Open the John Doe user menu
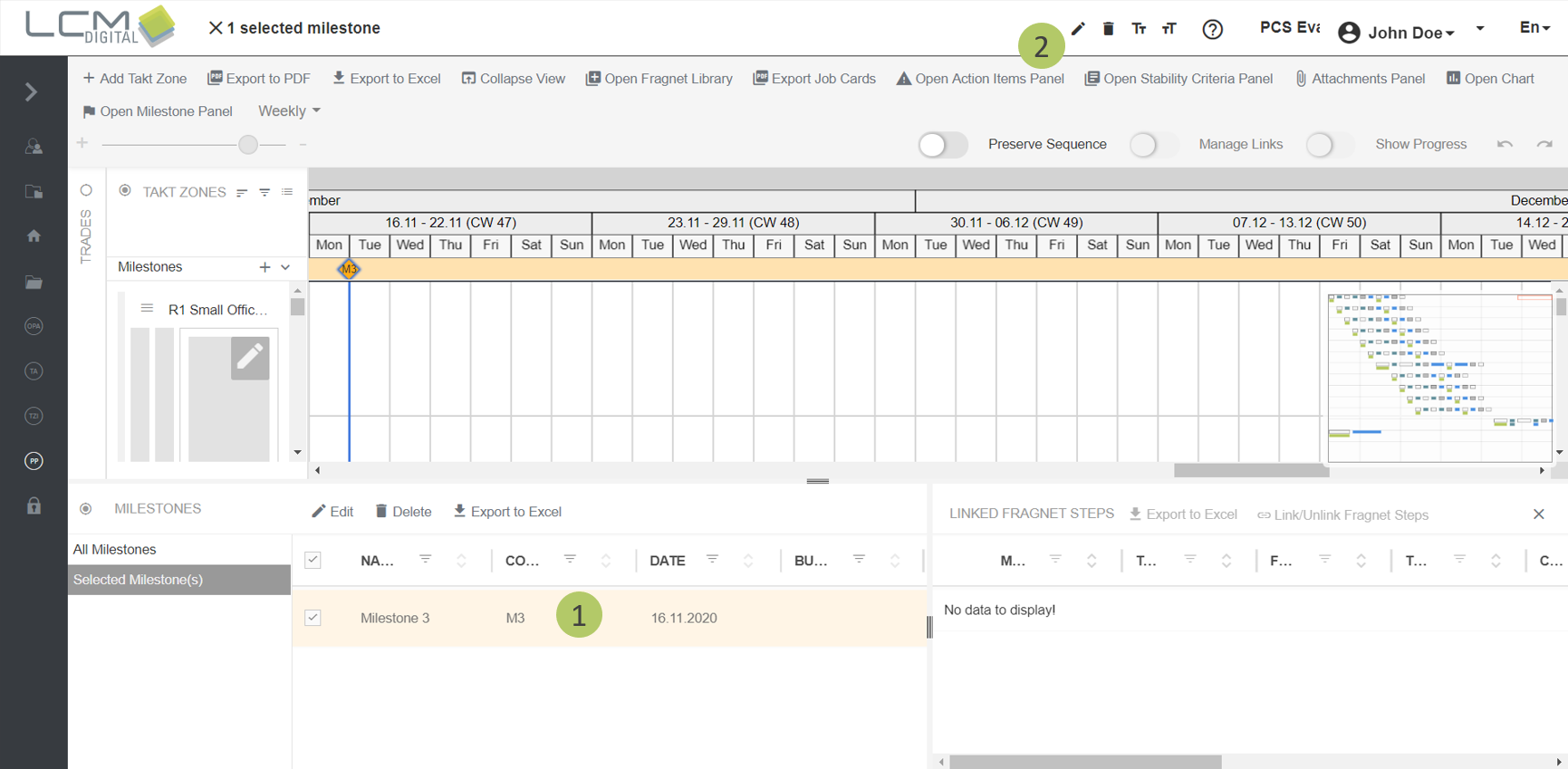 (x=1400, y=33)
